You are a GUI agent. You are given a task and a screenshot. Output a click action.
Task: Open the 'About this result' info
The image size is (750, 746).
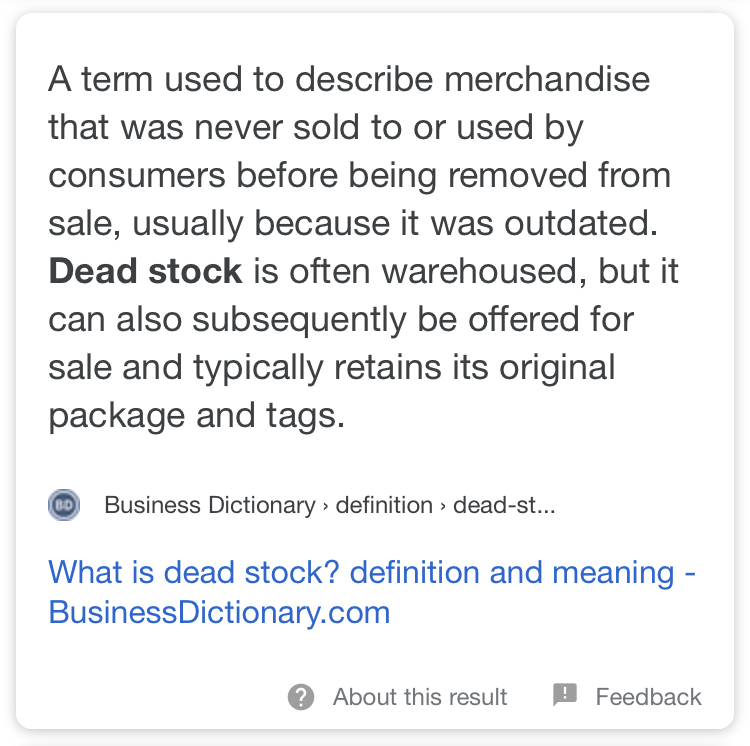[420, 697]
